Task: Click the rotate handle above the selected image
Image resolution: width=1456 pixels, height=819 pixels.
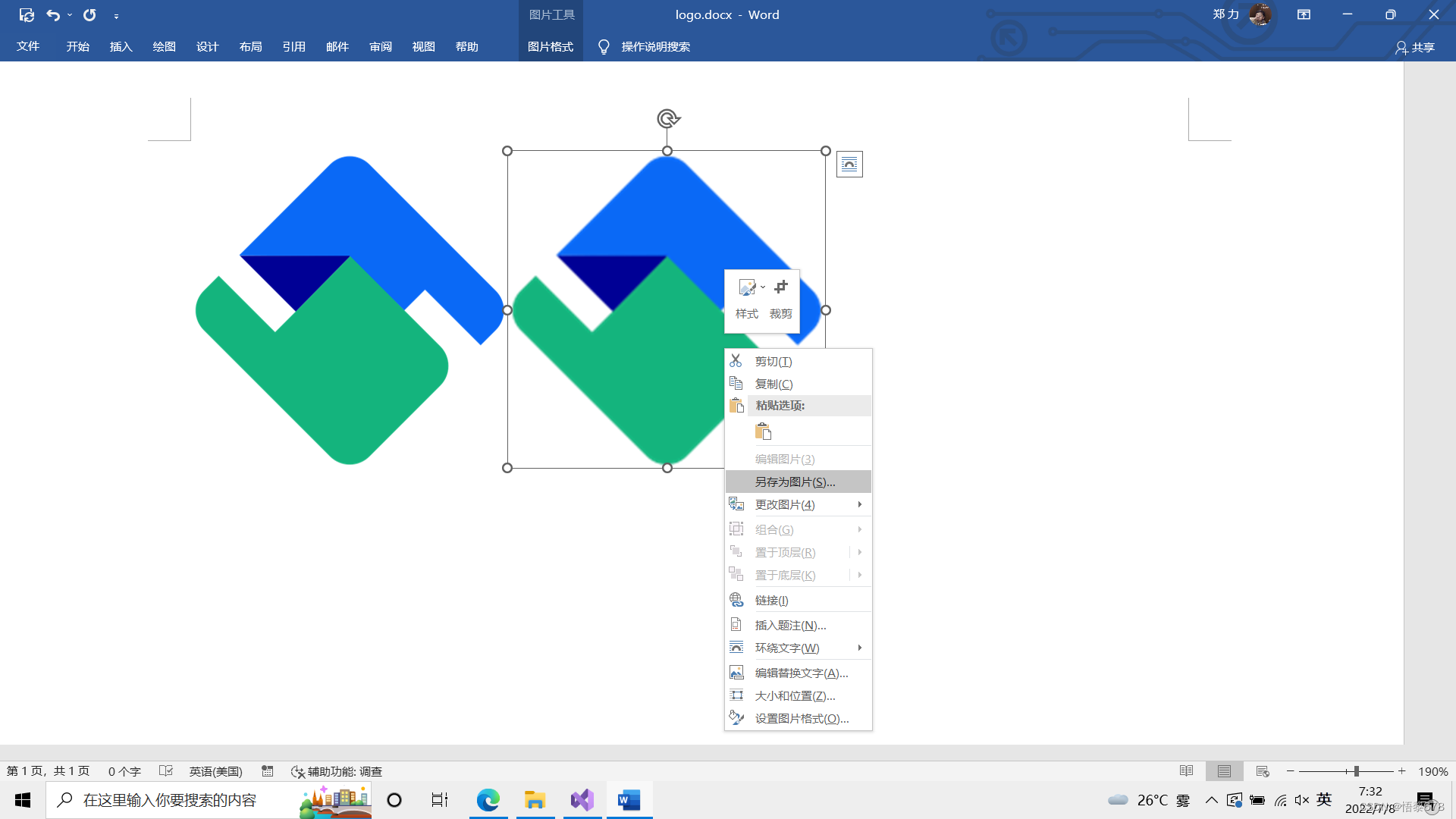Action: click(667, 118)
